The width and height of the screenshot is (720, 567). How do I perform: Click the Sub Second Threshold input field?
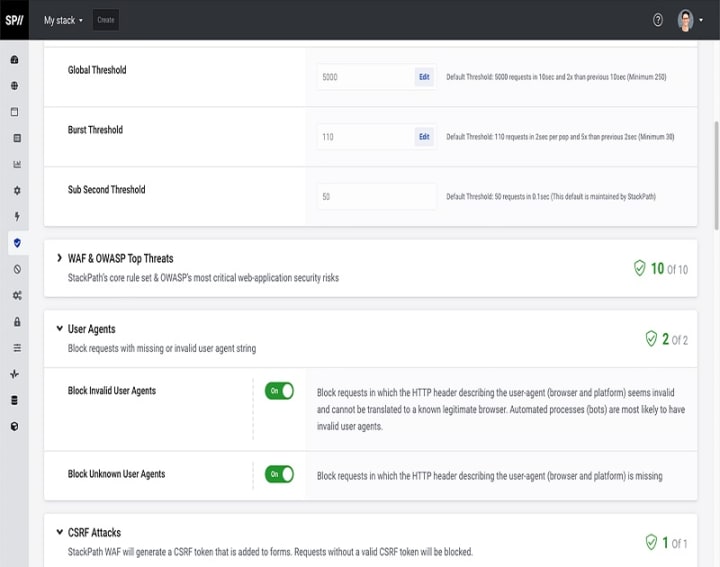[376, 197]
